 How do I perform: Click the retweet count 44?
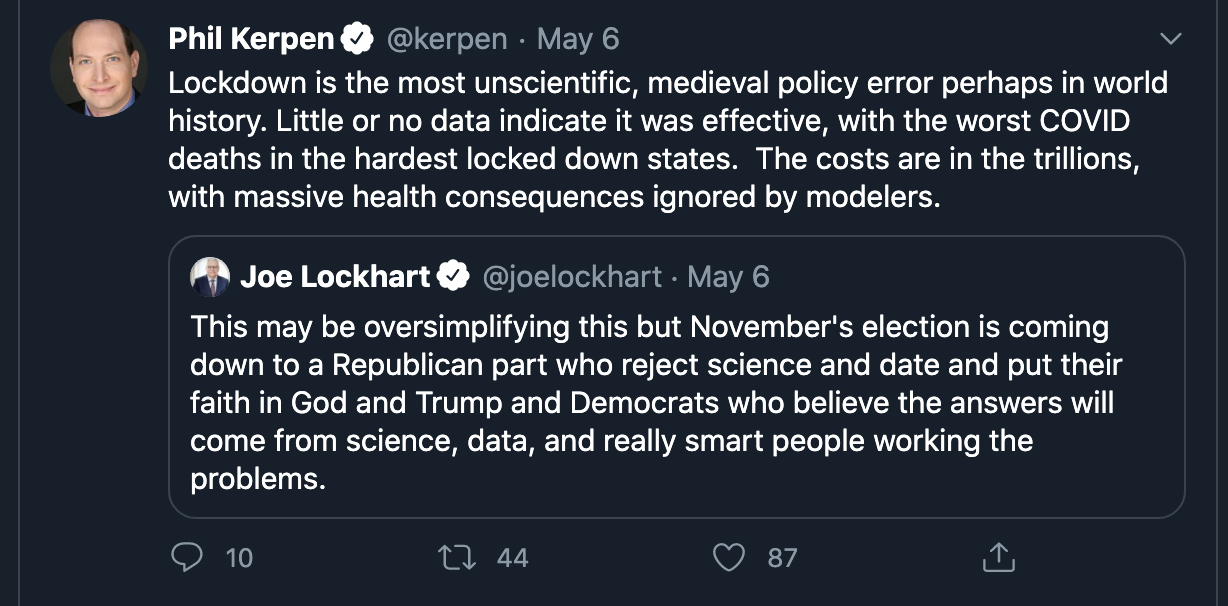pyautogui.click(x=512, y=558)
